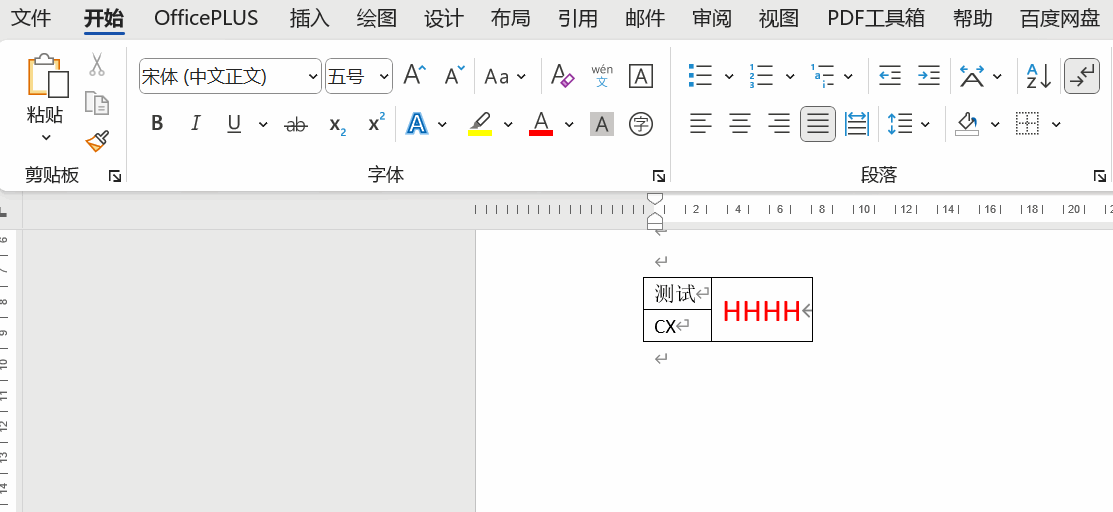Open the 审阅 ribbon tab

712,18
